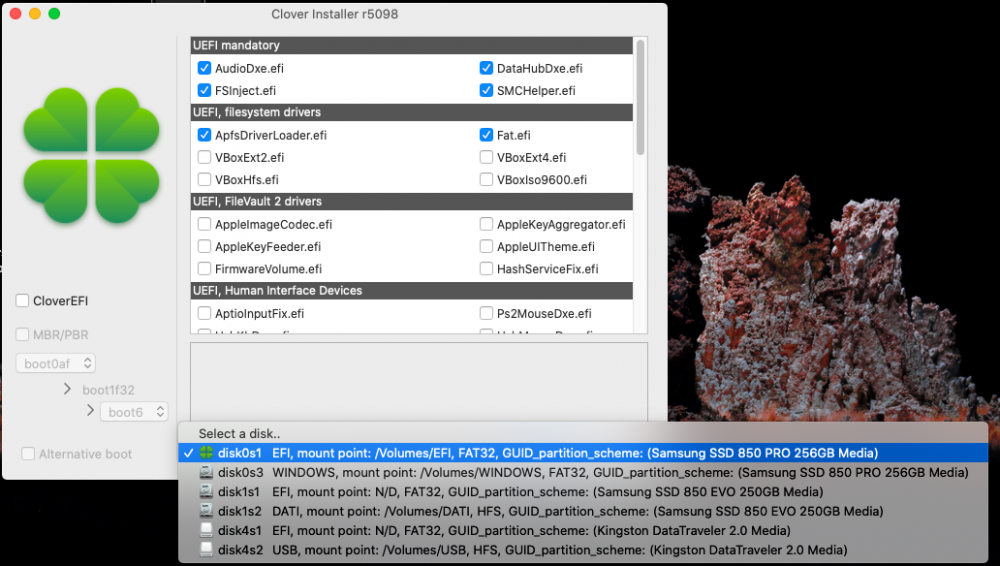
Task: Select disk0s3 WINDOWS partition entry
Action: (584, 473)
